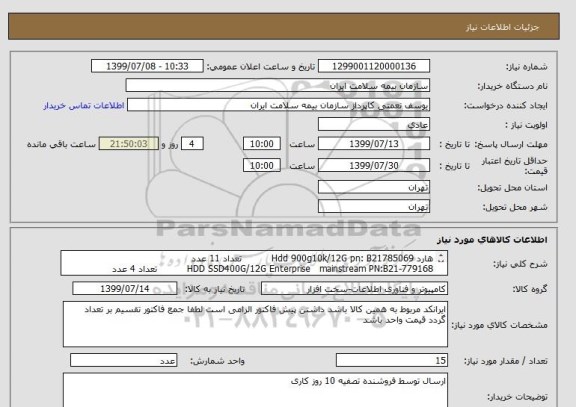Screen dimensions: 576x407
Task: Select the request creator field
Action: (x=278, y=105)
